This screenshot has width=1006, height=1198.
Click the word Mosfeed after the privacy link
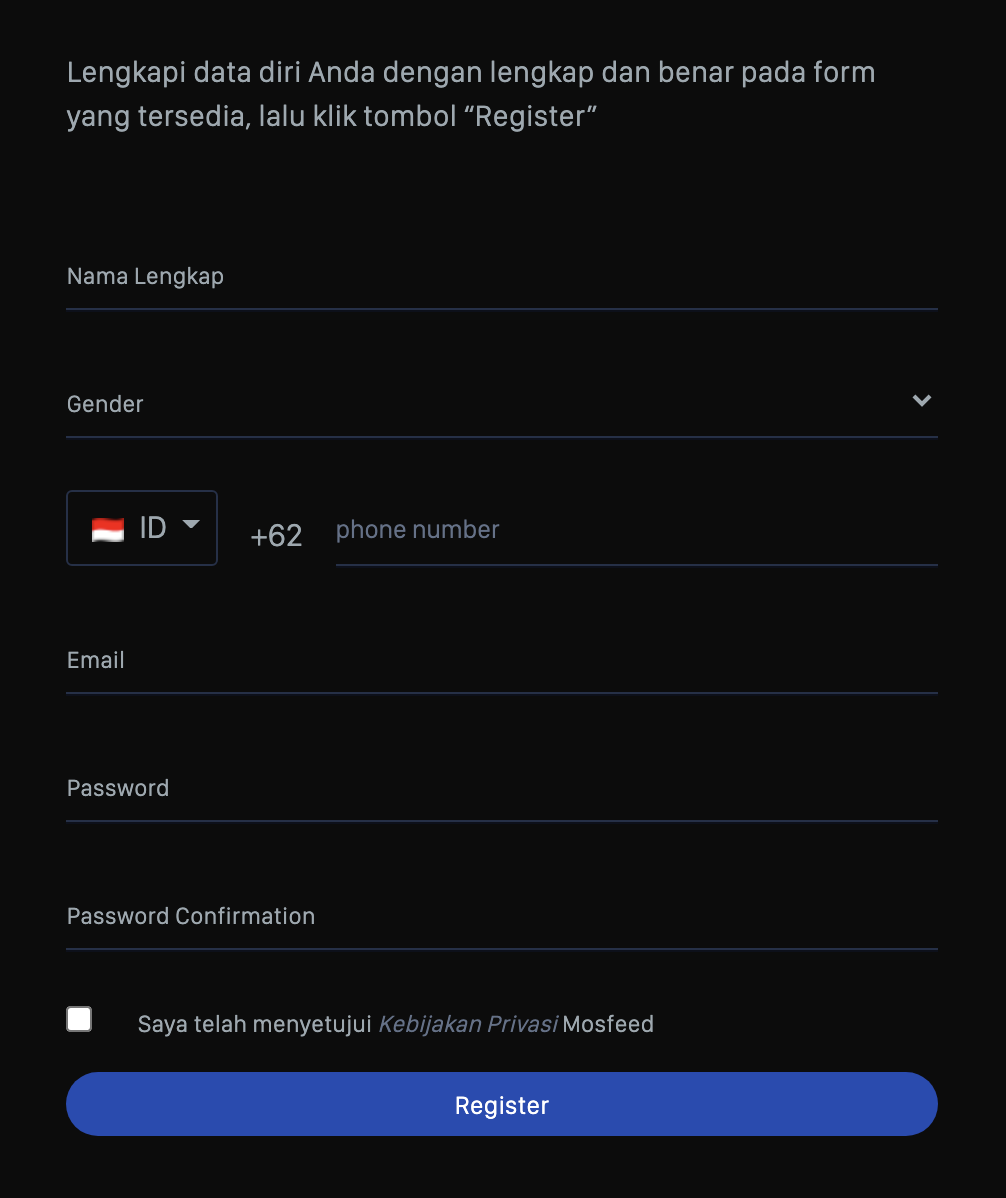(608, 1024)
